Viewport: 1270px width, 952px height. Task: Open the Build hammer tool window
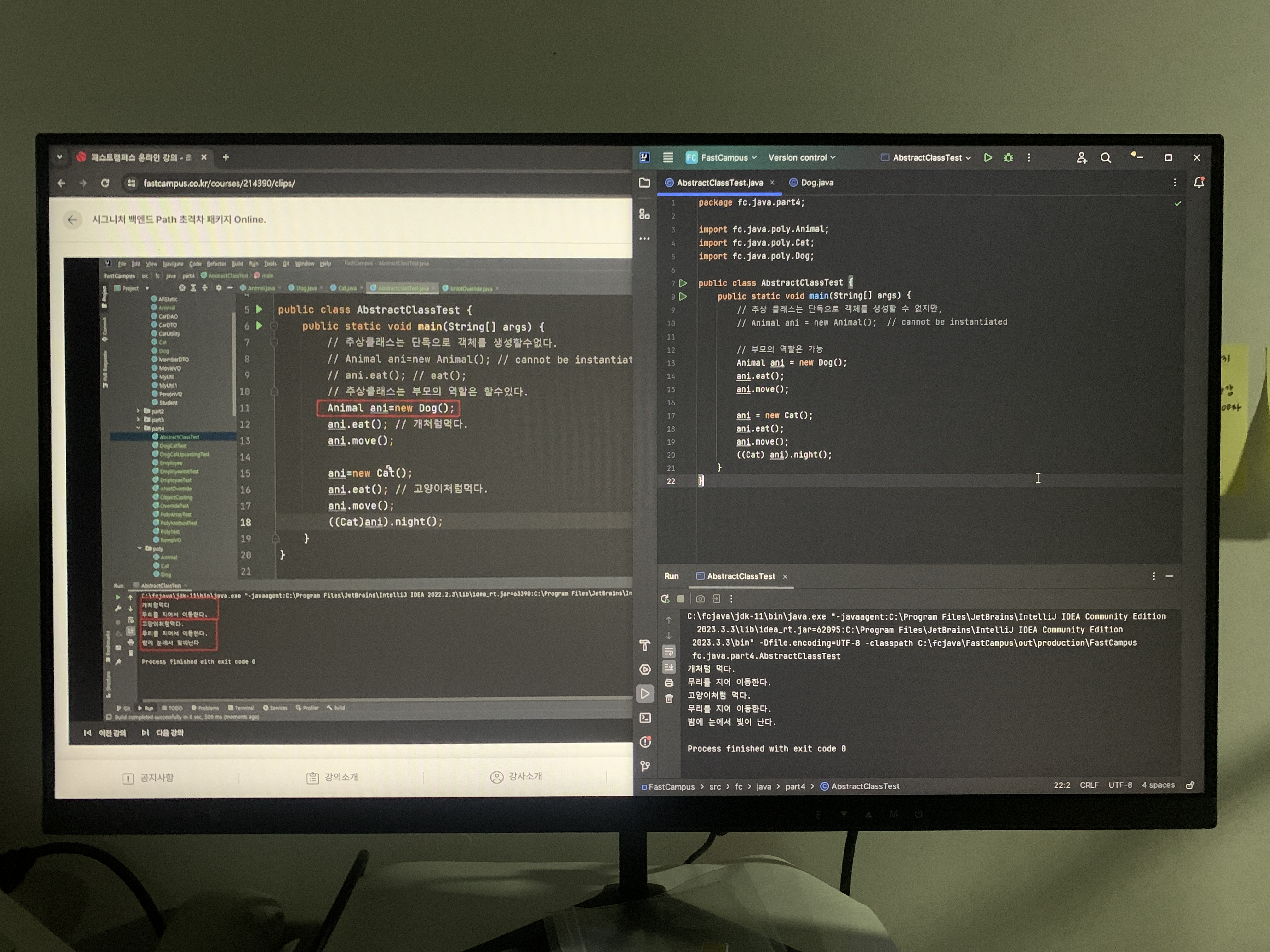[x=645, y=646]
